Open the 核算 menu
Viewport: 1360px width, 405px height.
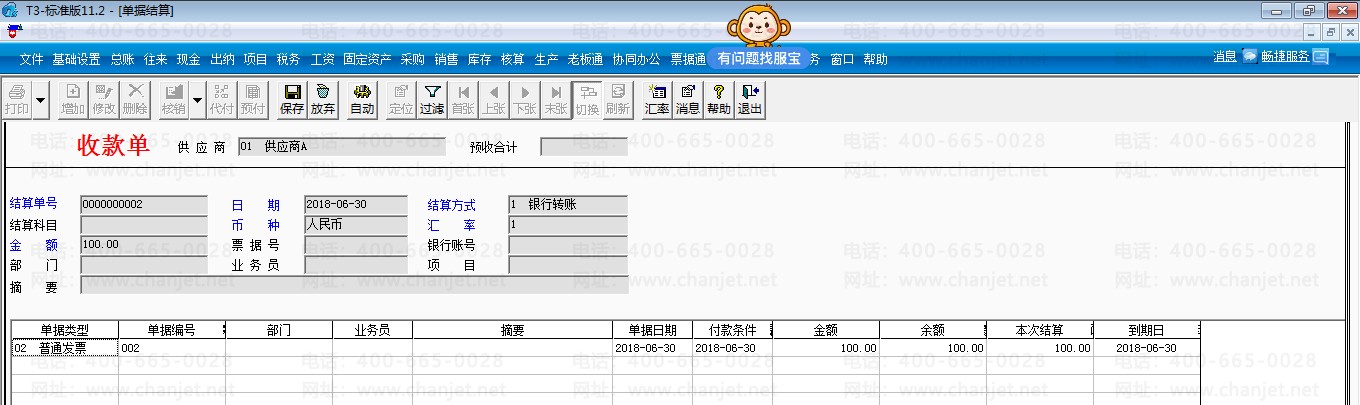(512, 59)
